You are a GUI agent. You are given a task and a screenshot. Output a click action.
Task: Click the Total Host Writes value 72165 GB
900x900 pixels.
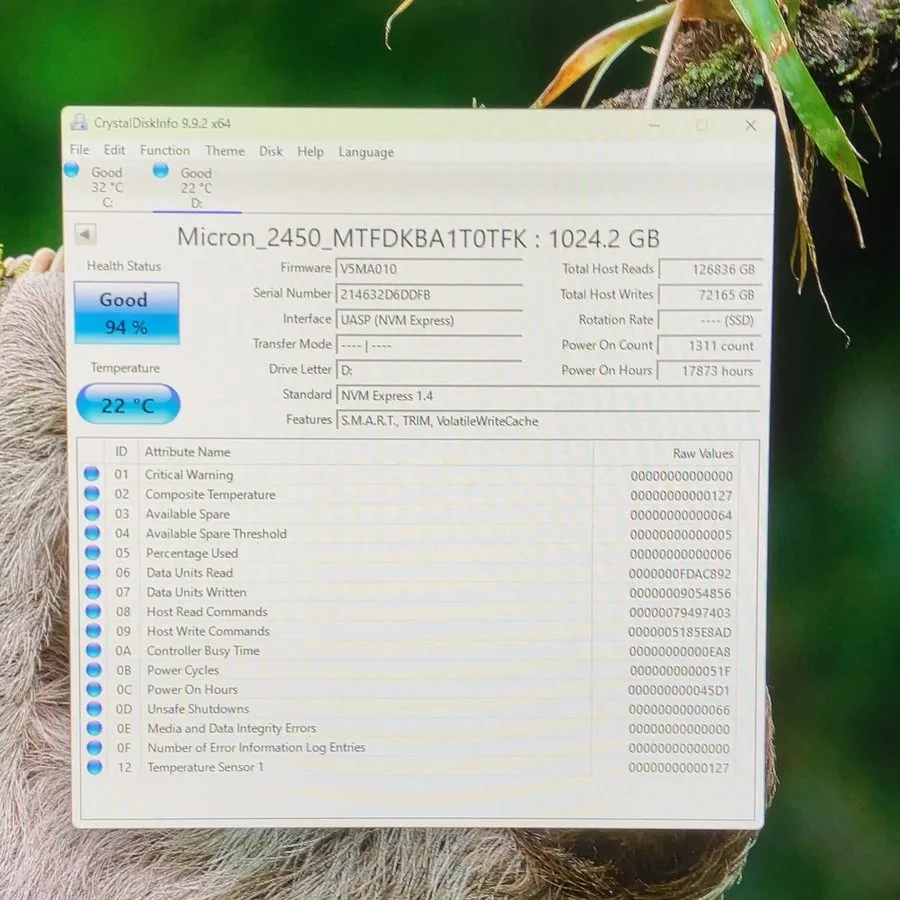(x=710, y=295)
